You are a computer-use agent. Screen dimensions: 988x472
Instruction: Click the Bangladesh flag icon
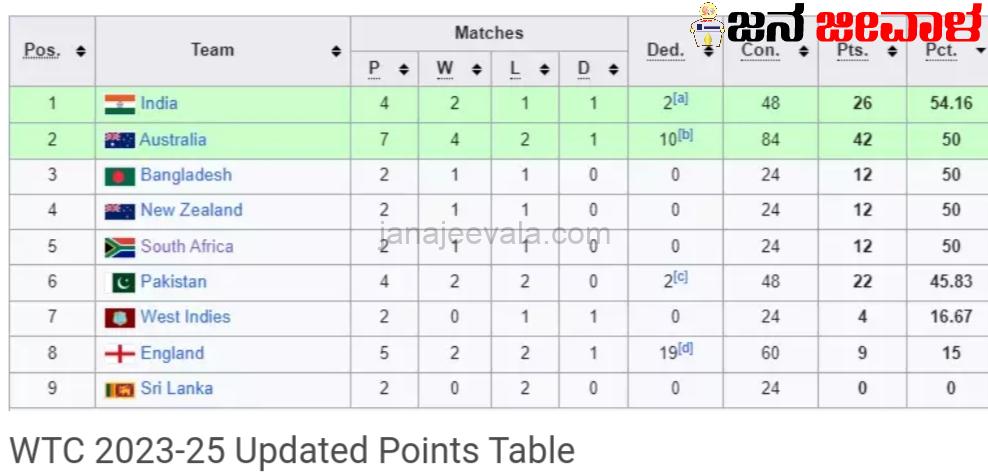click(120, 176)
